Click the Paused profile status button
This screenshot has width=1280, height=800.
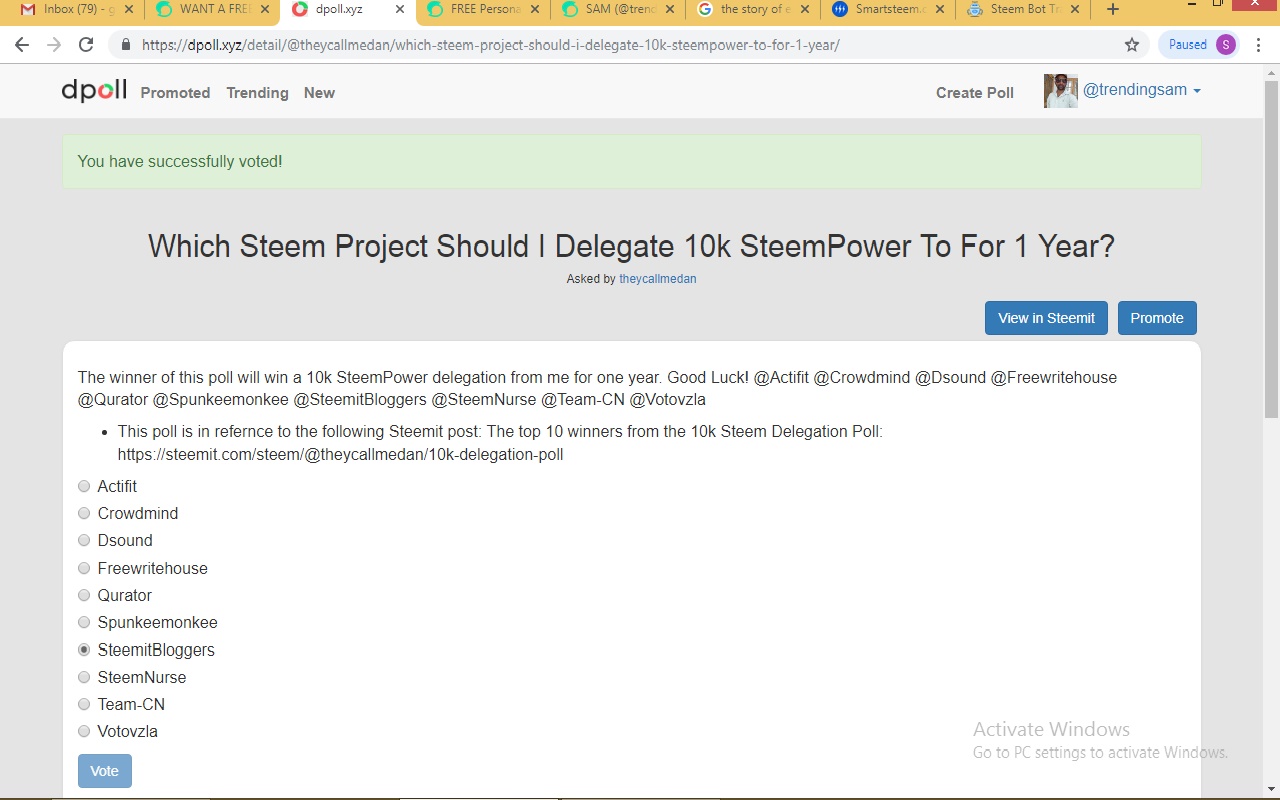[x=1200, y=44]
